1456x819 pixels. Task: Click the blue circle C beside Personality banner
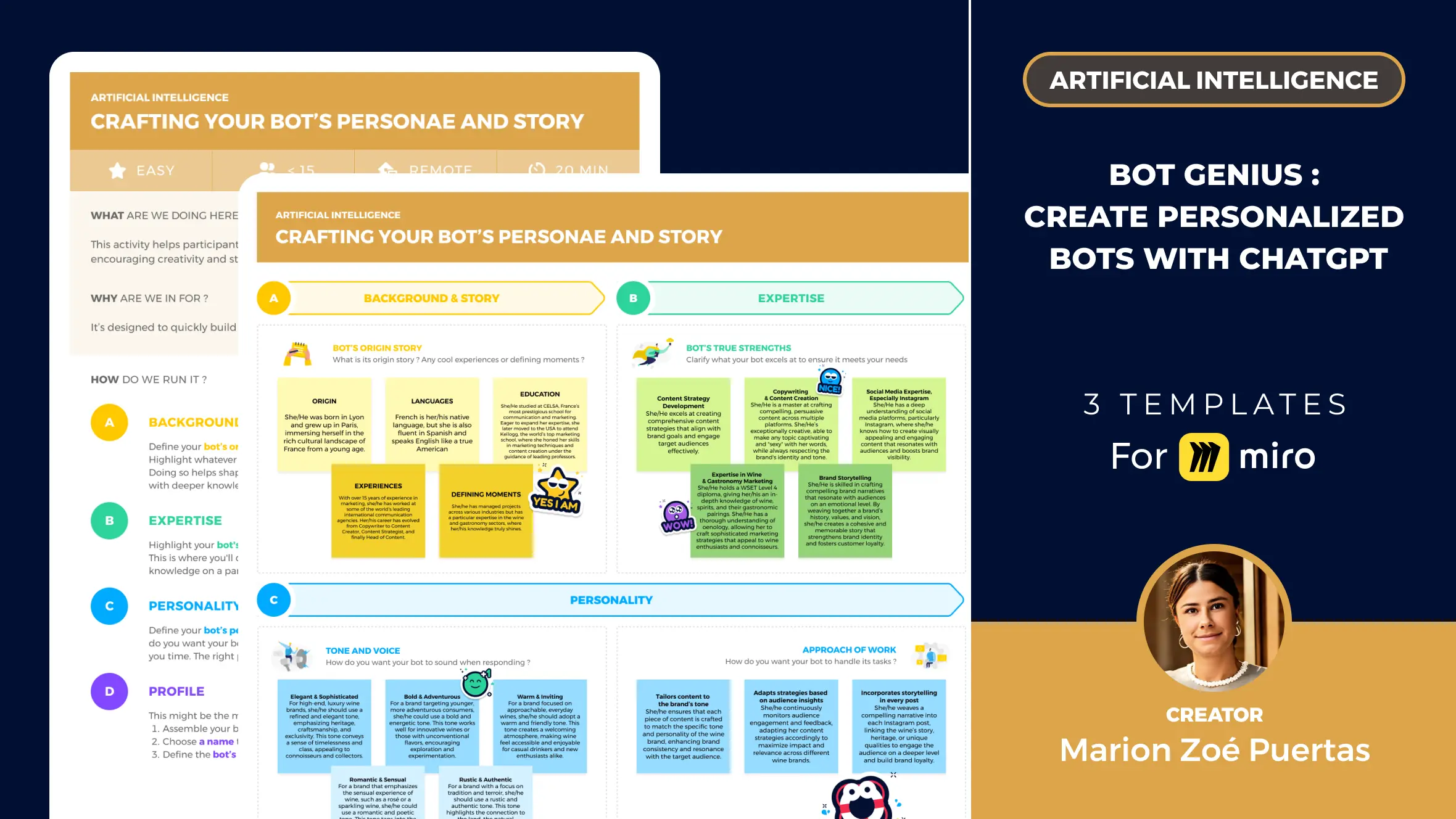(273, 600)
